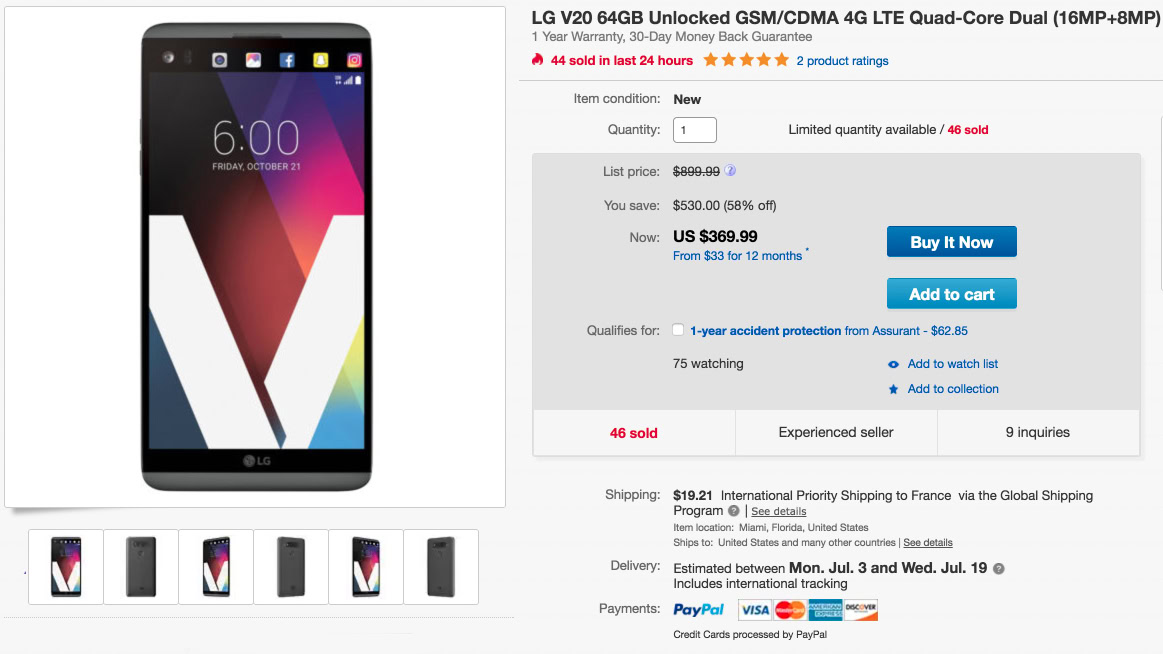Click the eye icon for watch list
Viewport: 1163px width, 654px height.
[x=893, y=364]
